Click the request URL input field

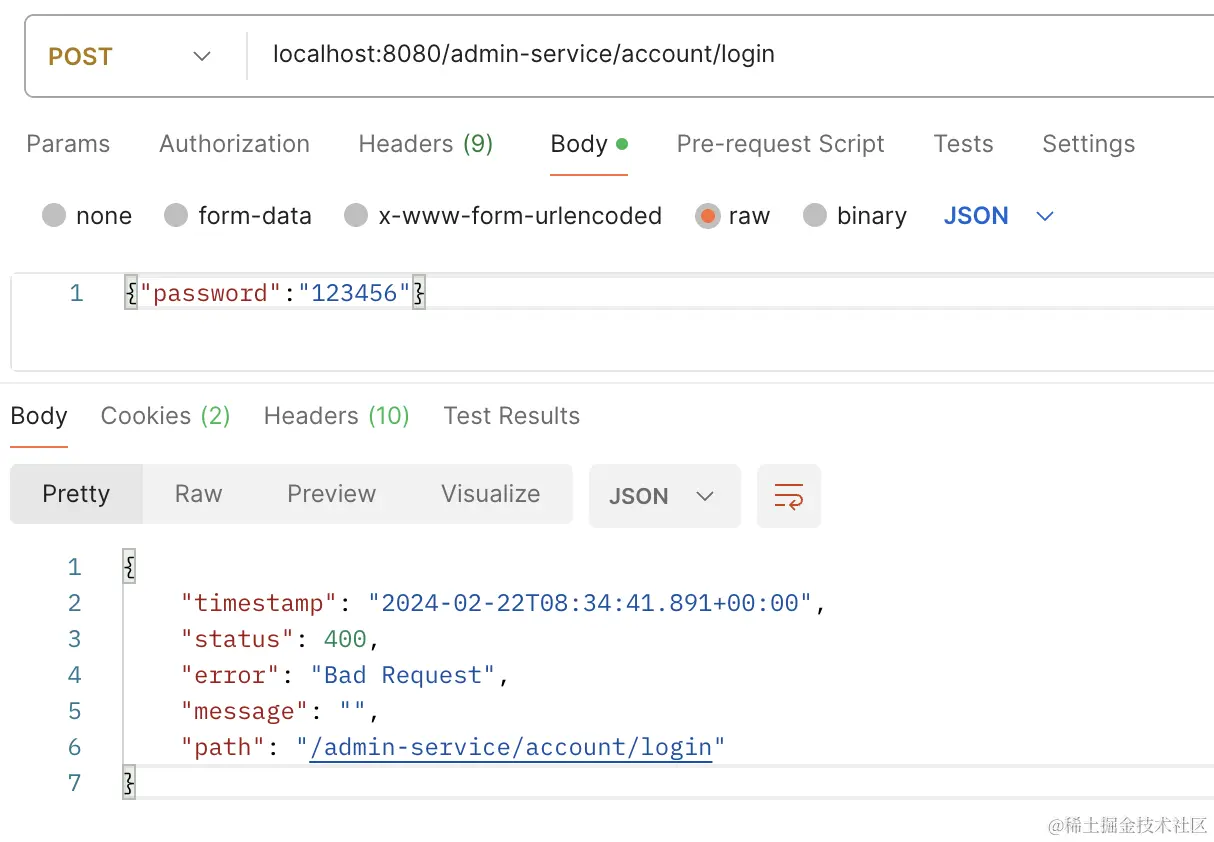pyautogui.click(x=700, y=55)
